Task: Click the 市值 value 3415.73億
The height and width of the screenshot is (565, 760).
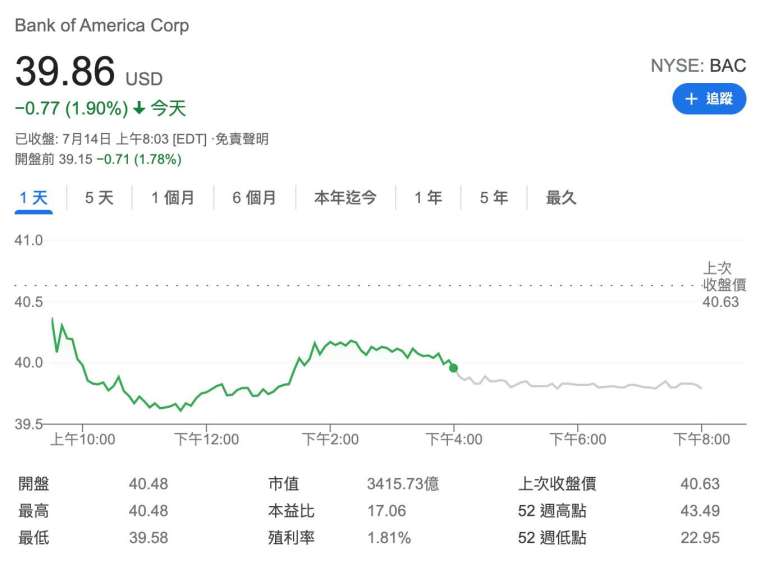Action: 403,484
